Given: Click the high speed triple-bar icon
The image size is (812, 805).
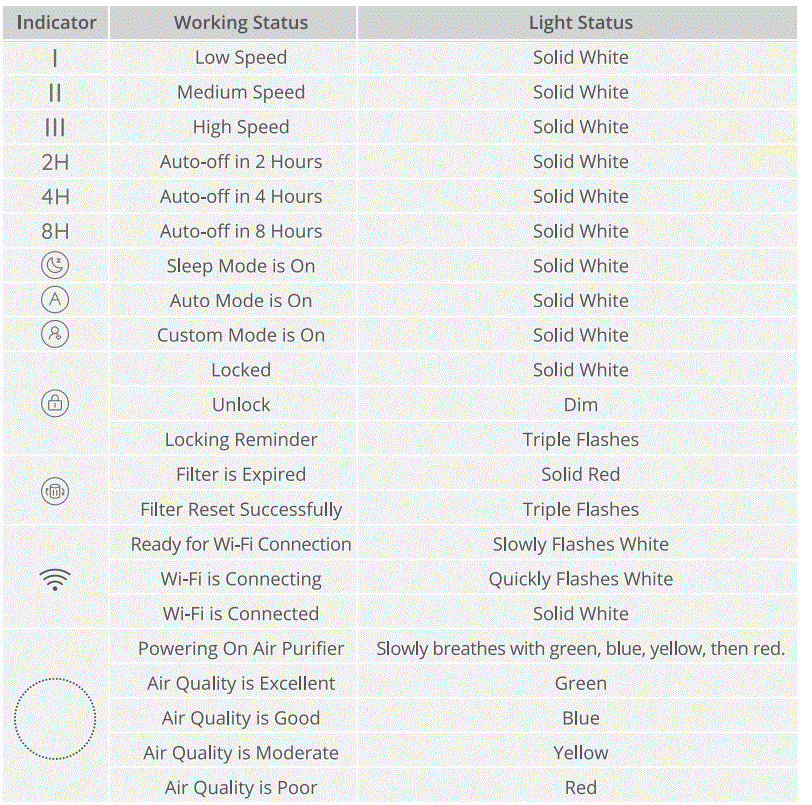Looking at the screenshot, I should click(55, 128).
